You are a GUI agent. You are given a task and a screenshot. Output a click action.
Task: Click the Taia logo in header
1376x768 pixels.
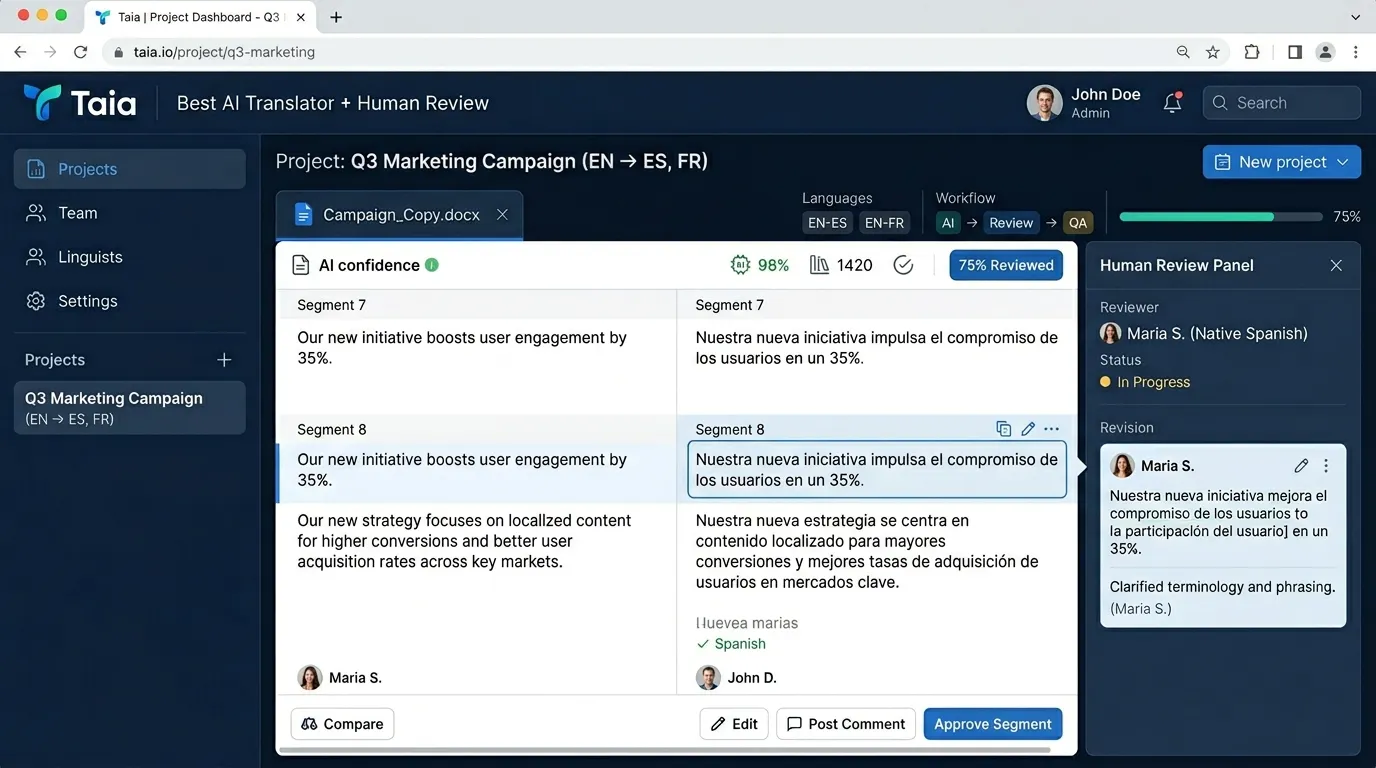80,103
